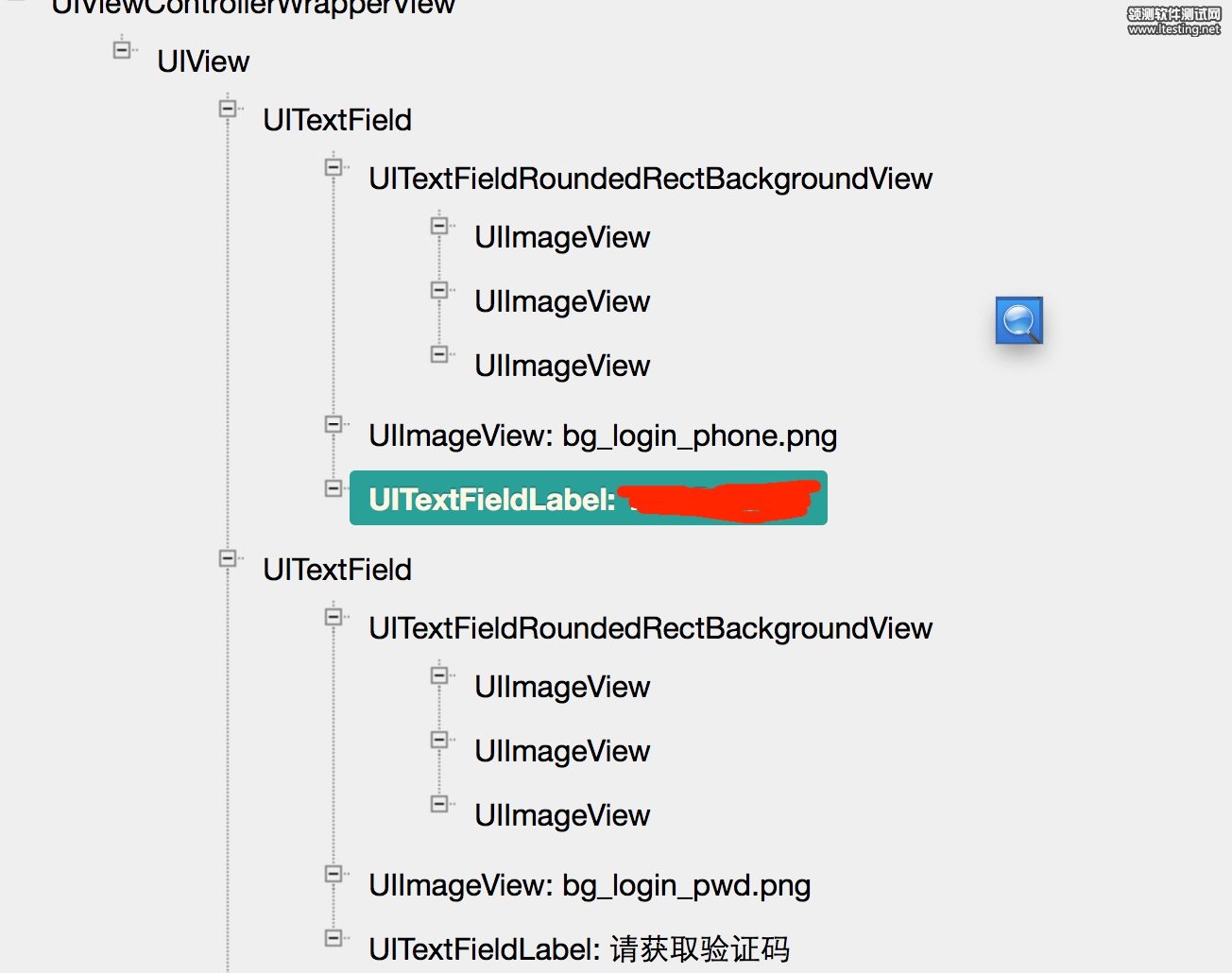Click the blue magnifier search icon
This screenshot has width=1232, height=973.
point(1018,320)
